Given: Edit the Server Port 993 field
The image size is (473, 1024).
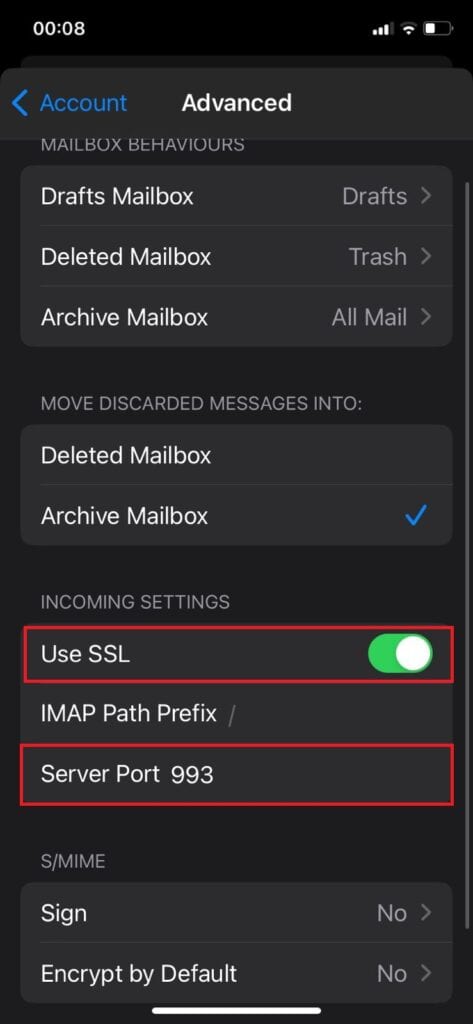Looking at the screenshot, I should (x=236, y=774).
